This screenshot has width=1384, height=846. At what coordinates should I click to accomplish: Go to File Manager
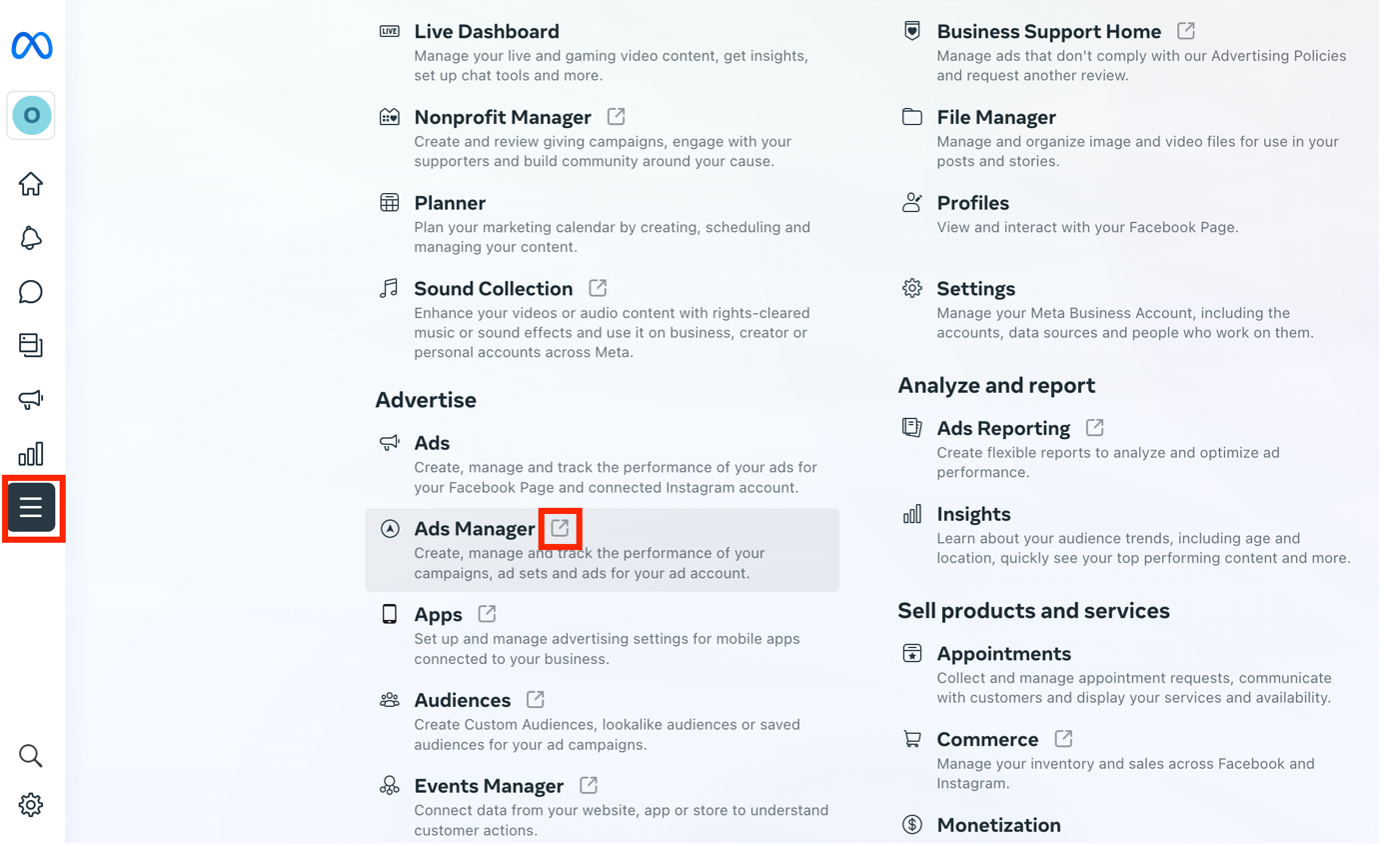pyautogui.click(x=996, y=118)
